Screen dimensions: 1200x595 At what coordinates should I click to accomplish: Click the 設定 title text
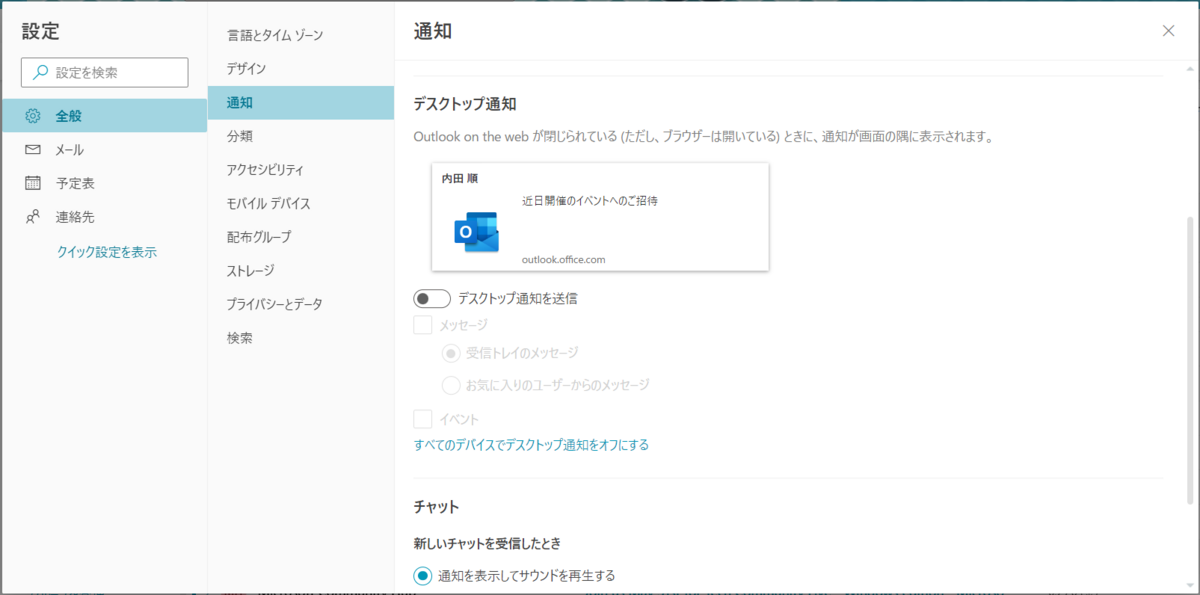[41, 31]
